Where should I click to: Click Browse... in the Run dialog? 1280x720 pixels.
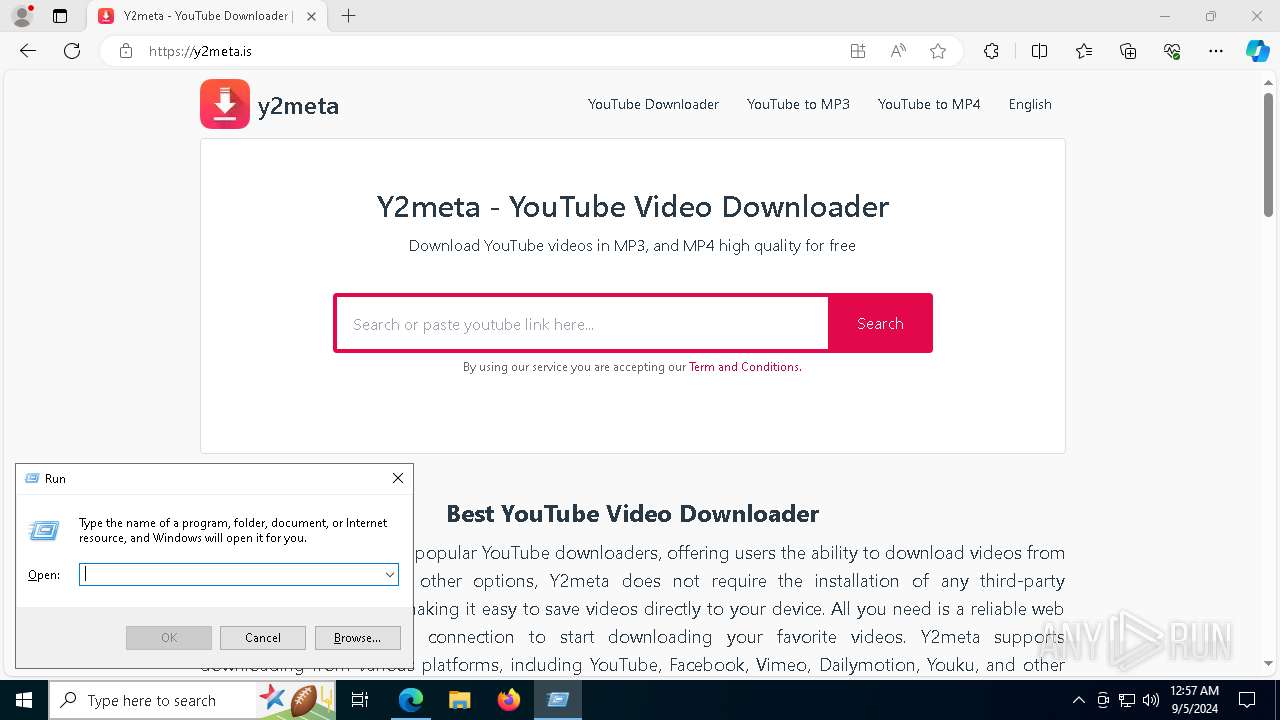tap(357, 638)
